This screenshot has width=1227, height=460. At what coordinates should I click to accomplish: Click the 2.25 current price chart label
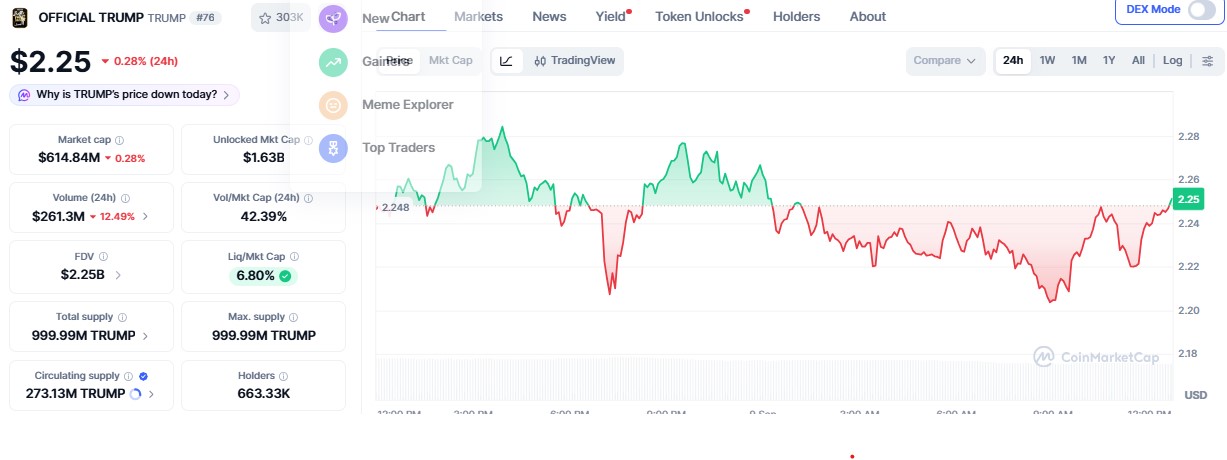pos(1188,199)
